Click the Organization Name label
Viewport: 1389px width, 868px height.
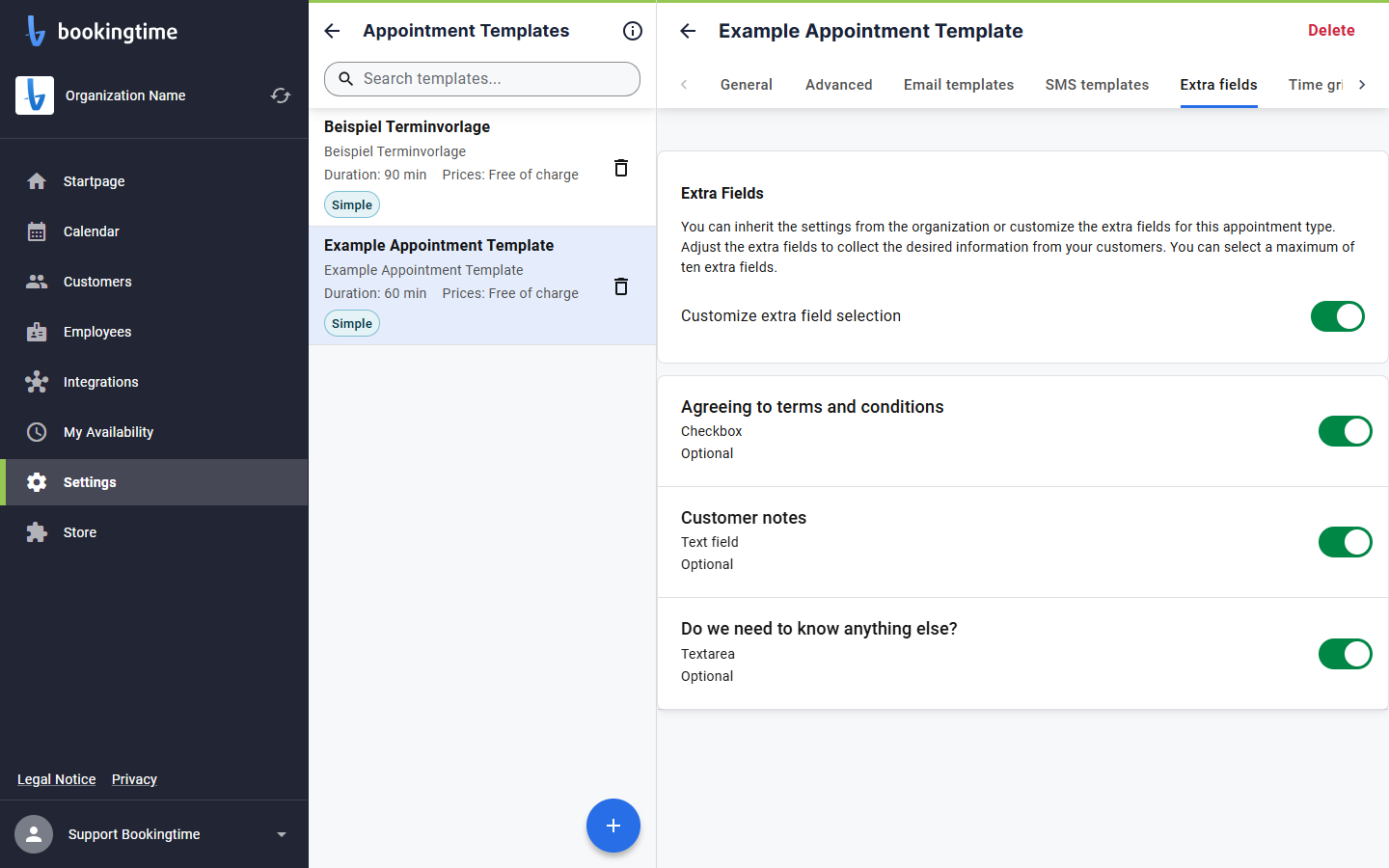125,95
